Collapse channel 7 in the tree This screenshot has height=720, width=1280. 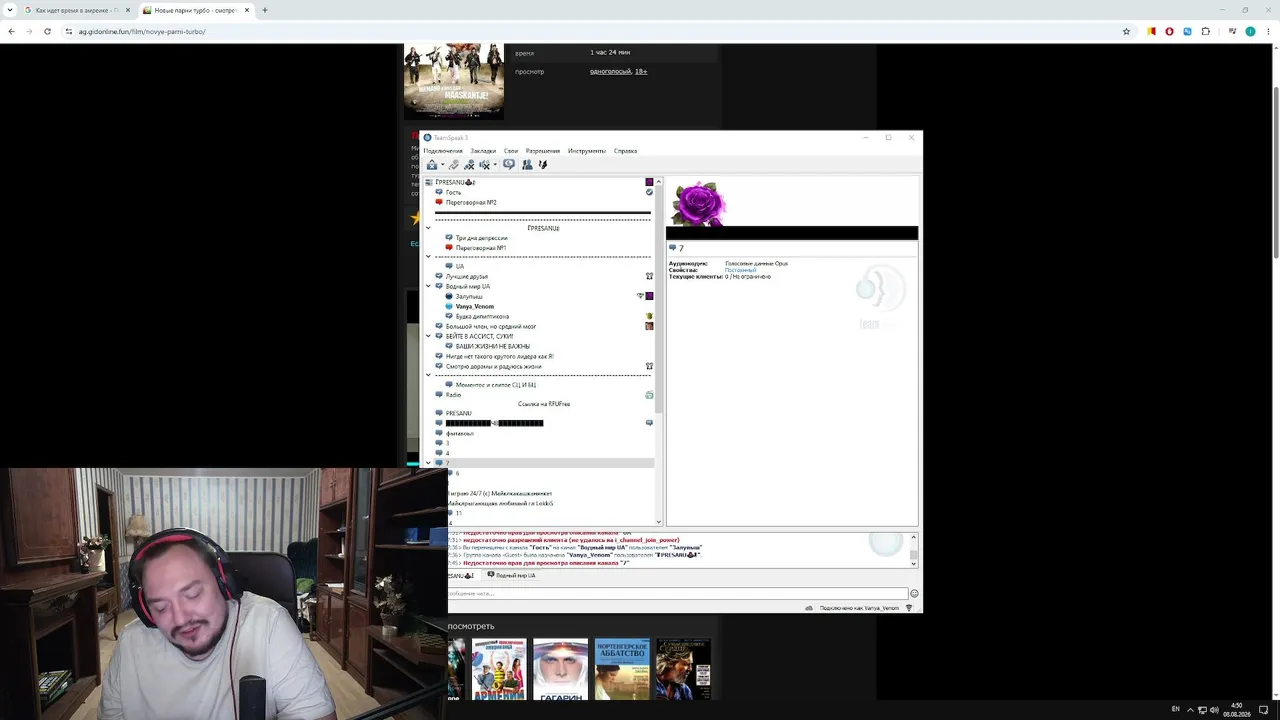(x=428, y=463)
